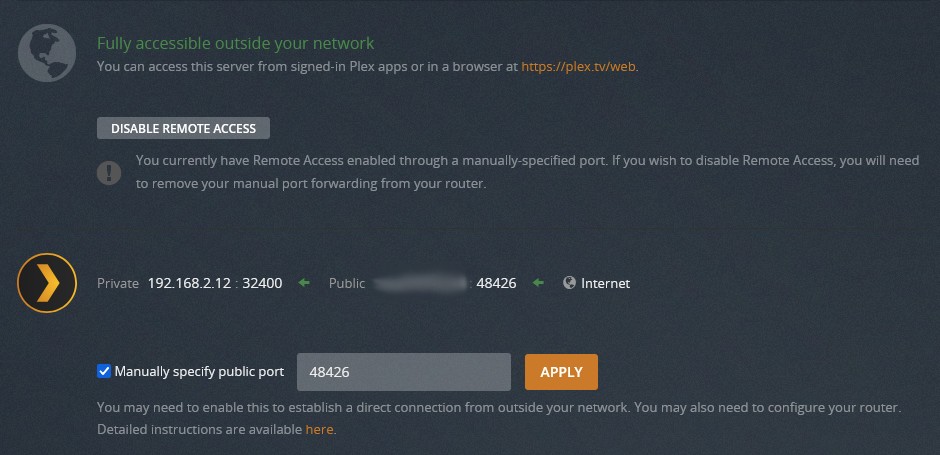Click the small Internet globe icon

(x=570, y=283)
